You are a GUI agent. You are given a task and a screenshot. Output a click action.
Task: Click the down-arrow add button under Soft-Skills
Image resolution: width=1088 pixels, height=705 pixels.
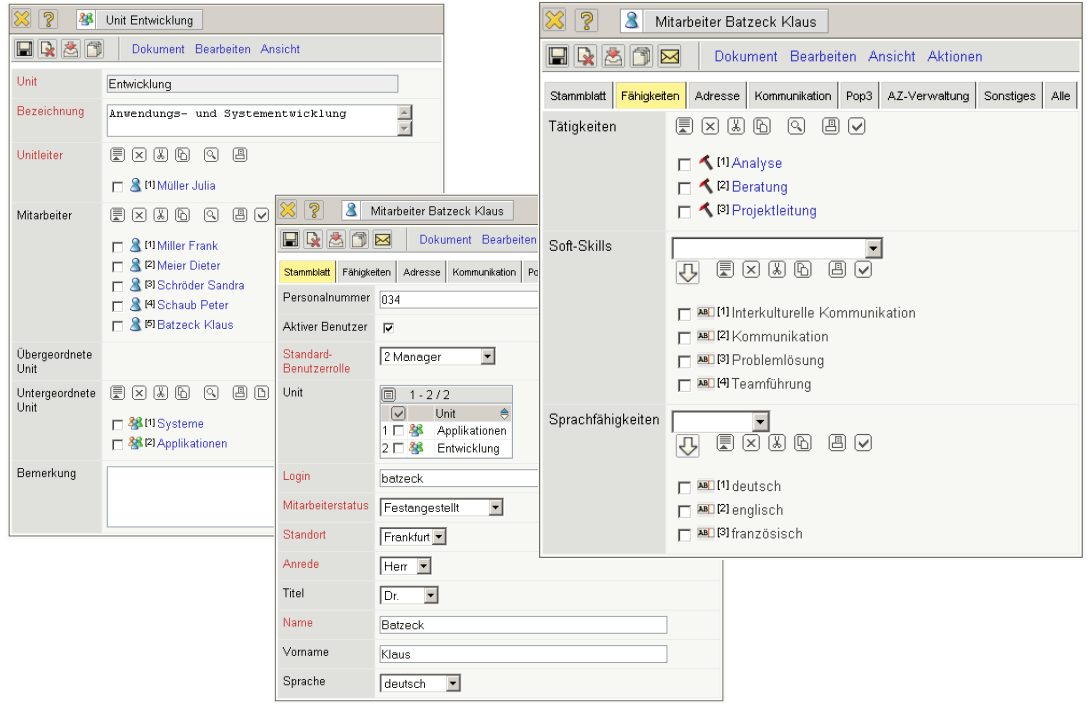click(x=687, y=273)
